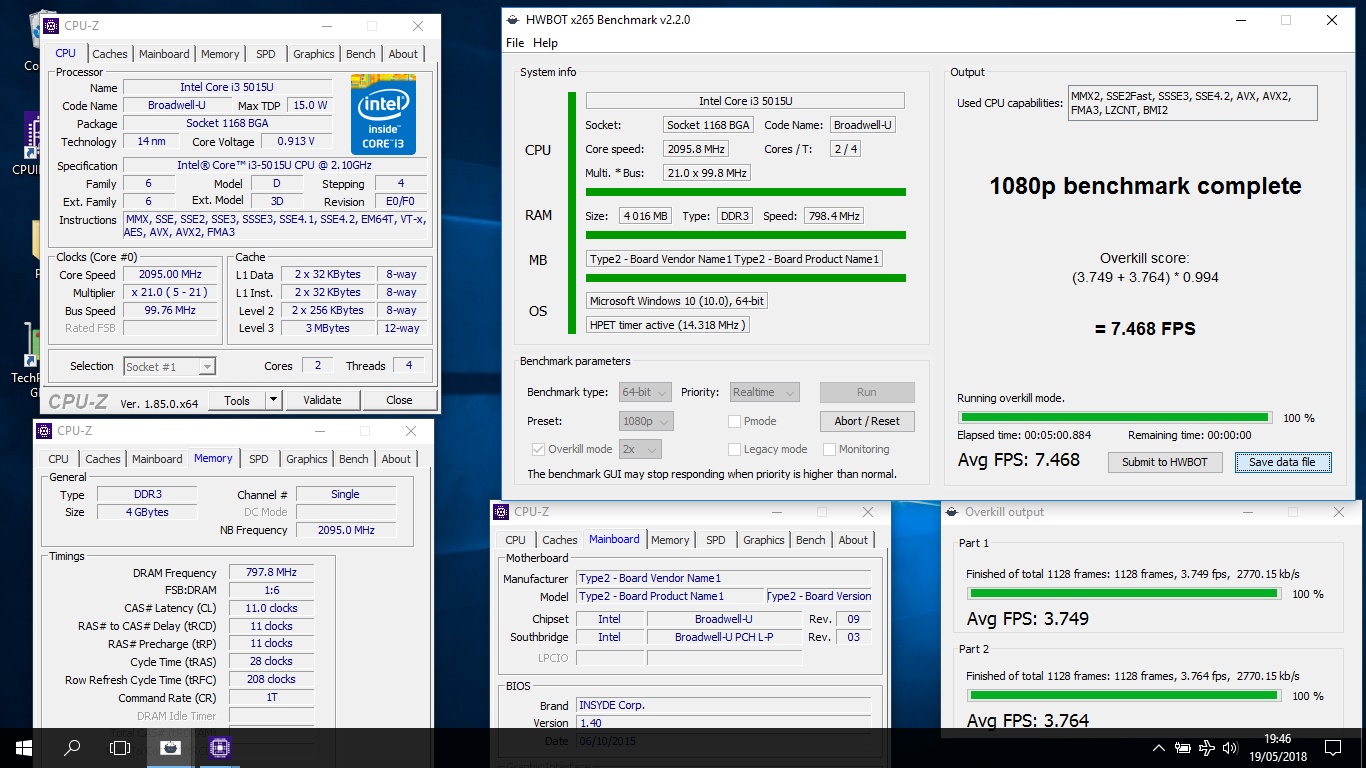Open Bench tab in top CPU-Z window
This screenshot has width=1366, height=768.
(x=361, y=54)
